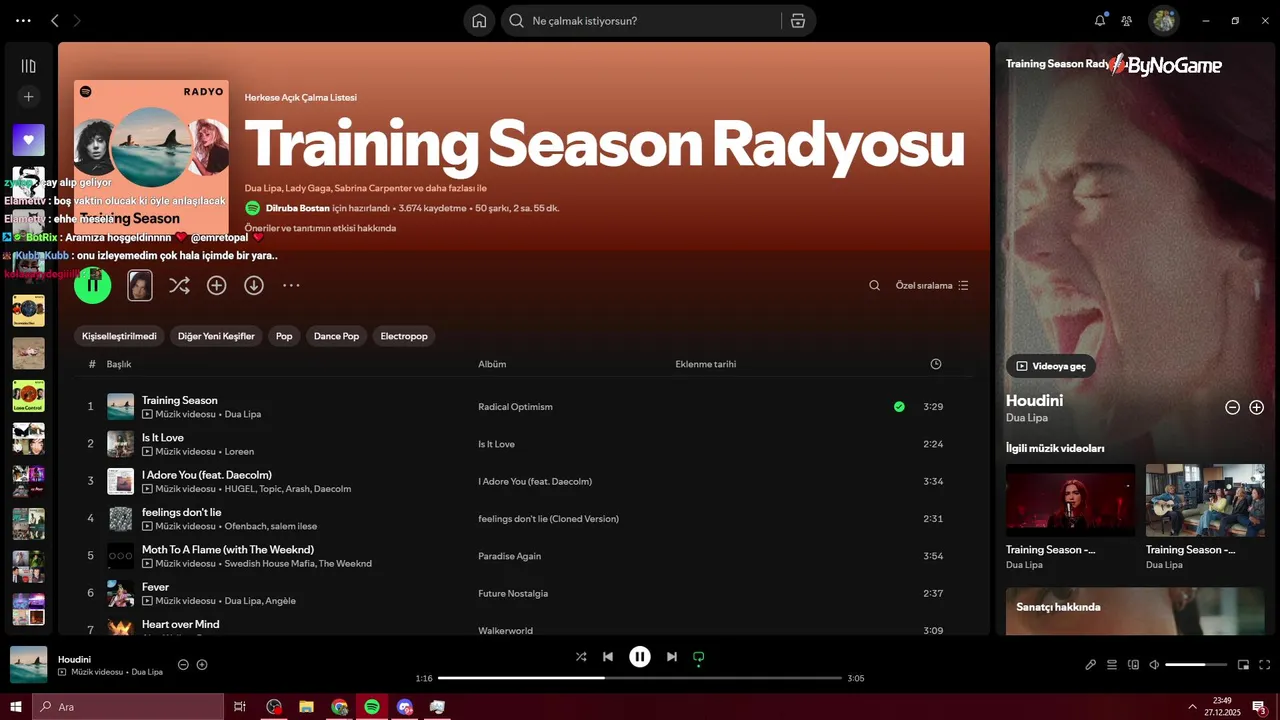Open second related video thumbnail with guitar
The image size is (1280, 720).
coord(1205,500)
